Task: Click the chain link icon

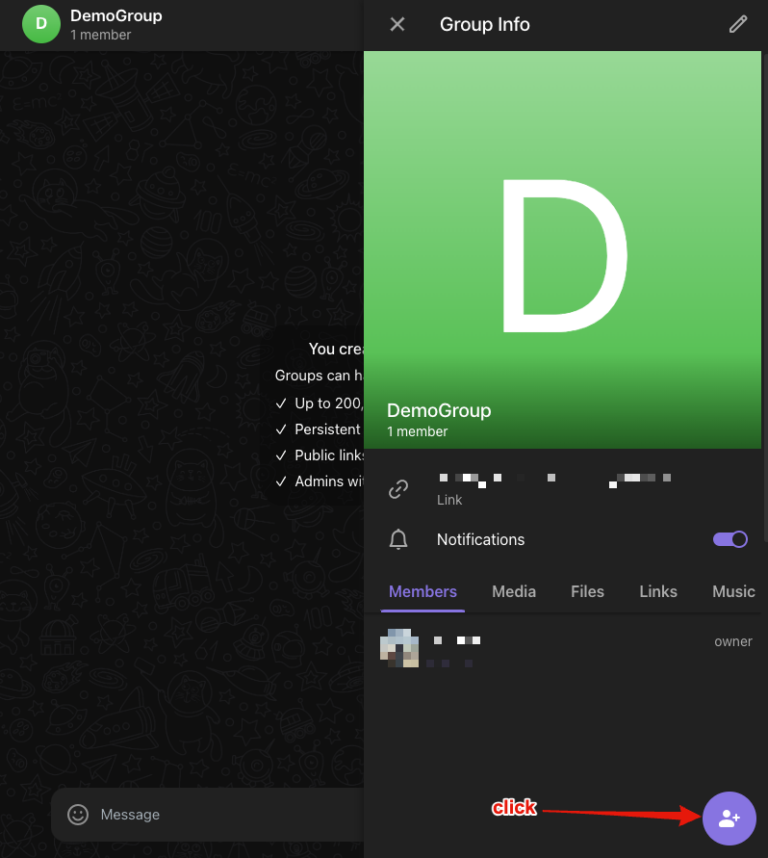Action: click(x=398, y=489)
